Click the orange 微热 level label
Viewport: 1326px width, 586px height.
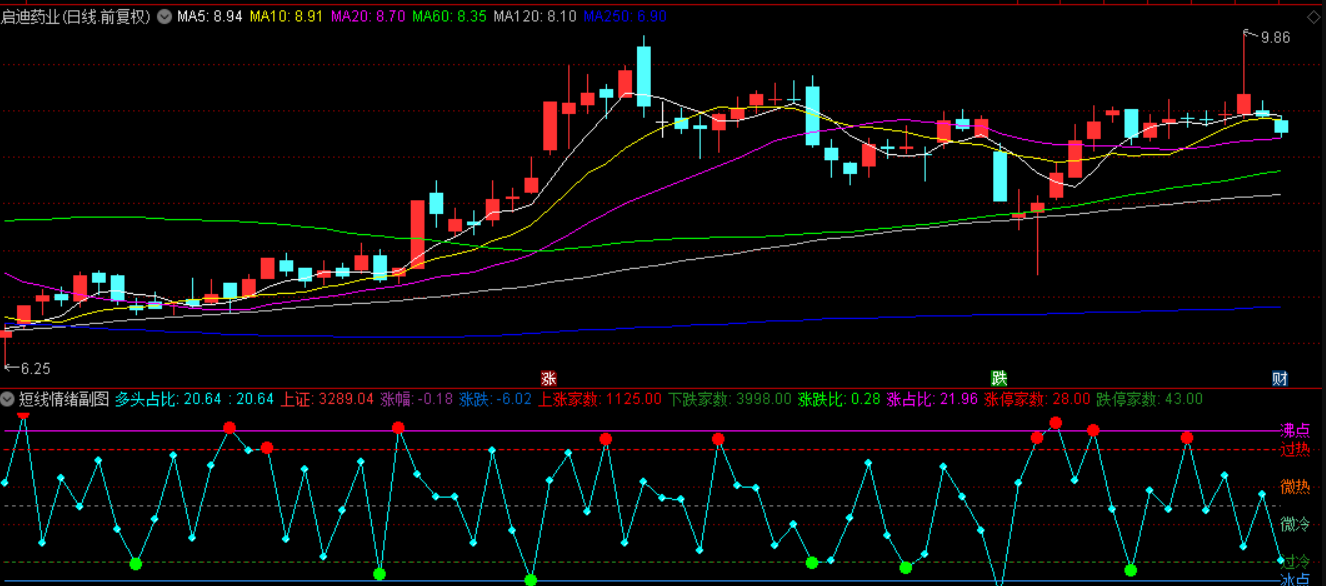pos(1295,487)
